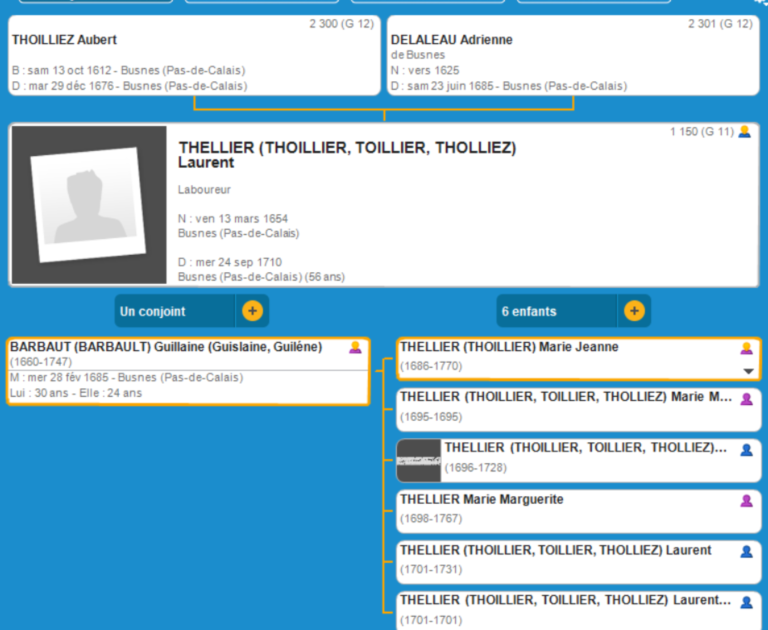Click Laurent's placeholder profile photo
The height and width of the screenshot is (630, 768).
tap(89, 205)
